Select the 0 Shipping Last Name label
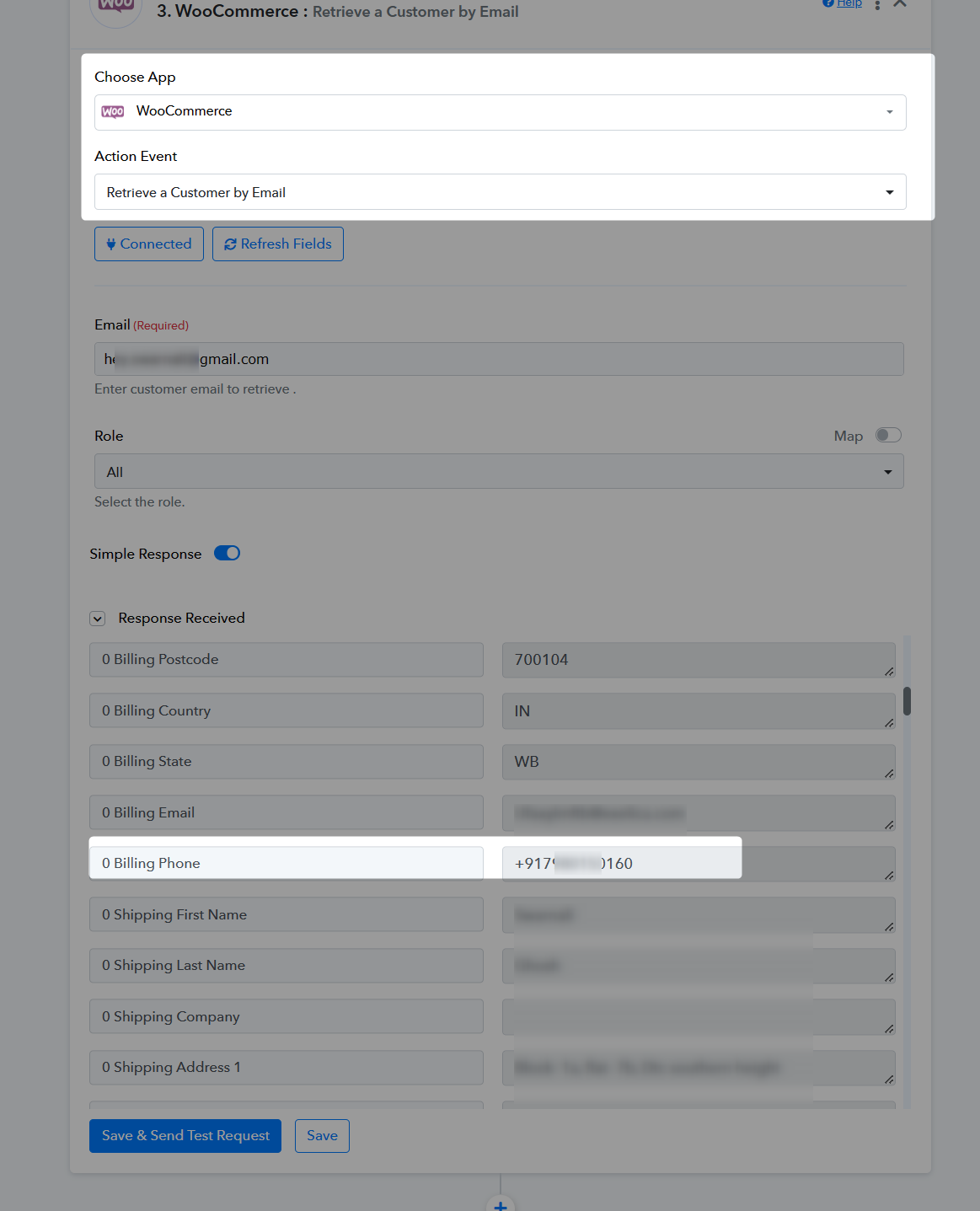The width and height of the screenshot is (980, 1211). (x=287, y=966)
